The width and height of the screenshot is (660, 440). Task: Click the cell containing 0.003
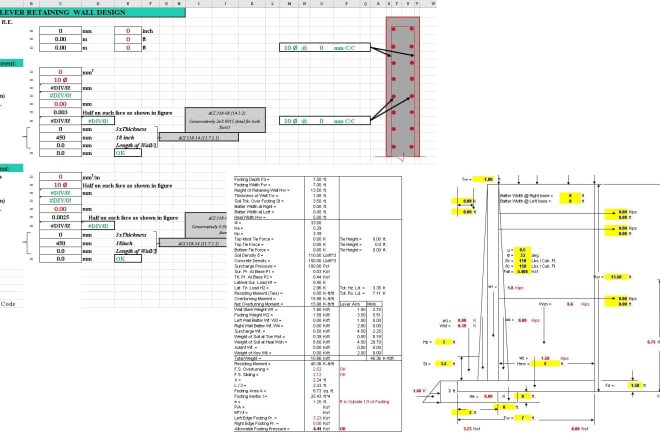(61, 112)
